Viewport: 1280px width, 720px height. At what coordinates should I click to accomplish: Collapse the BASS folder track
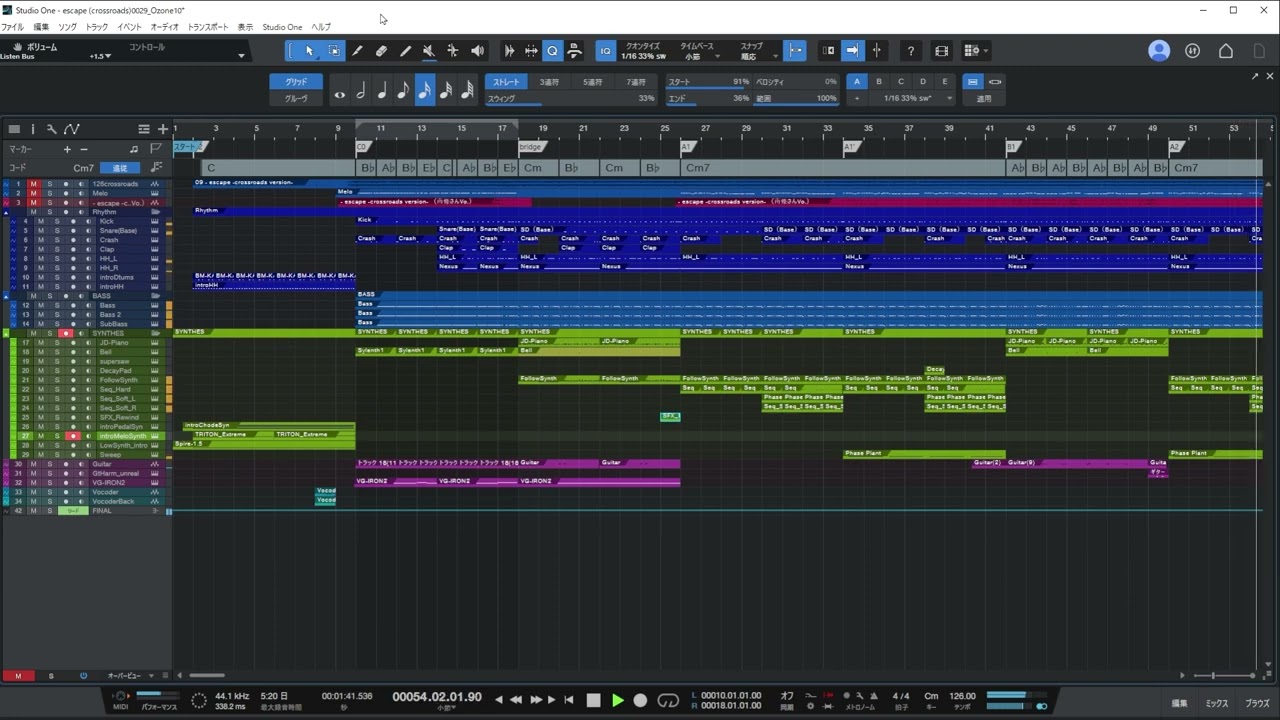click(x=6, y=296)
